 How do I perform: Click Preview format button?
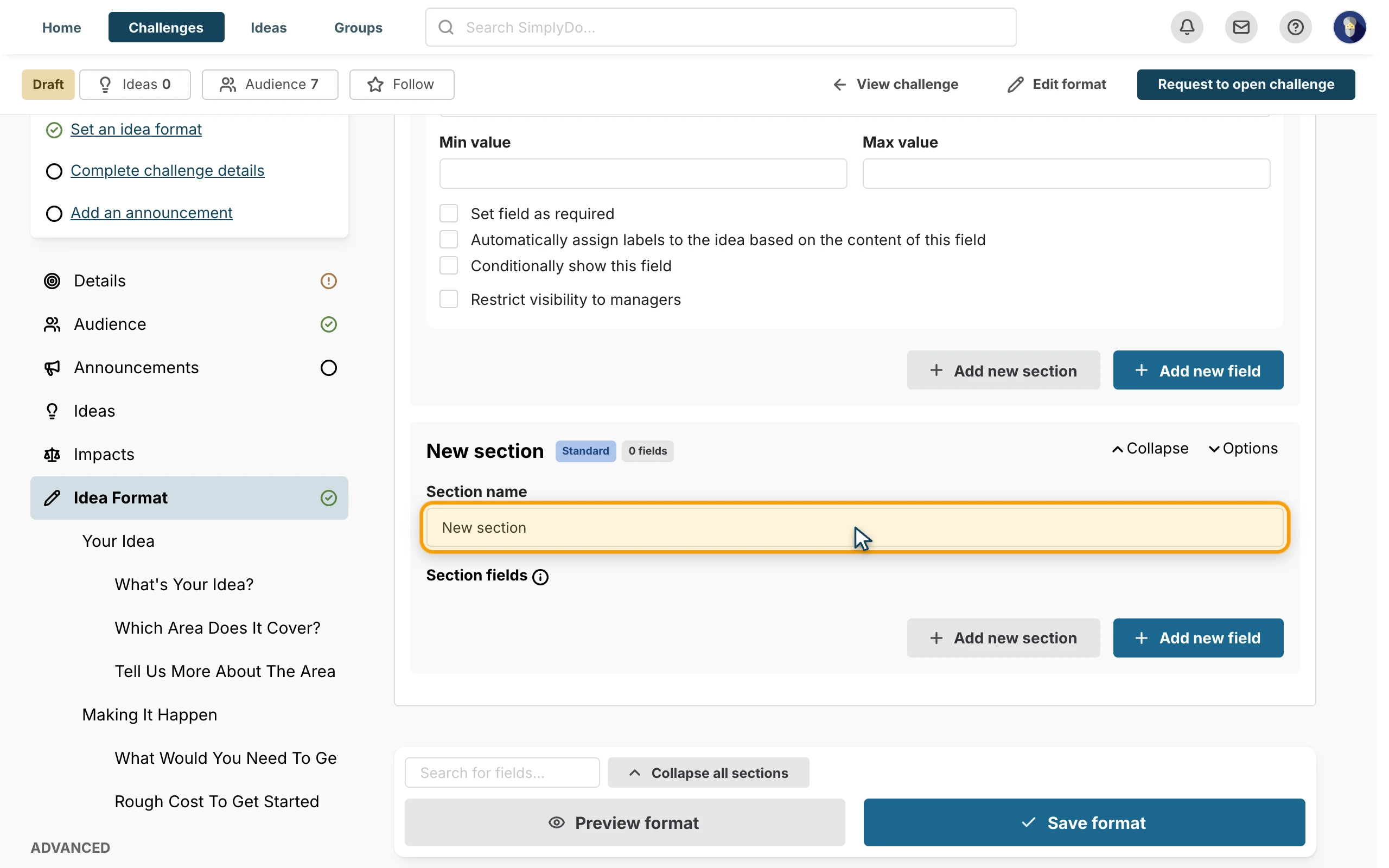625,822
